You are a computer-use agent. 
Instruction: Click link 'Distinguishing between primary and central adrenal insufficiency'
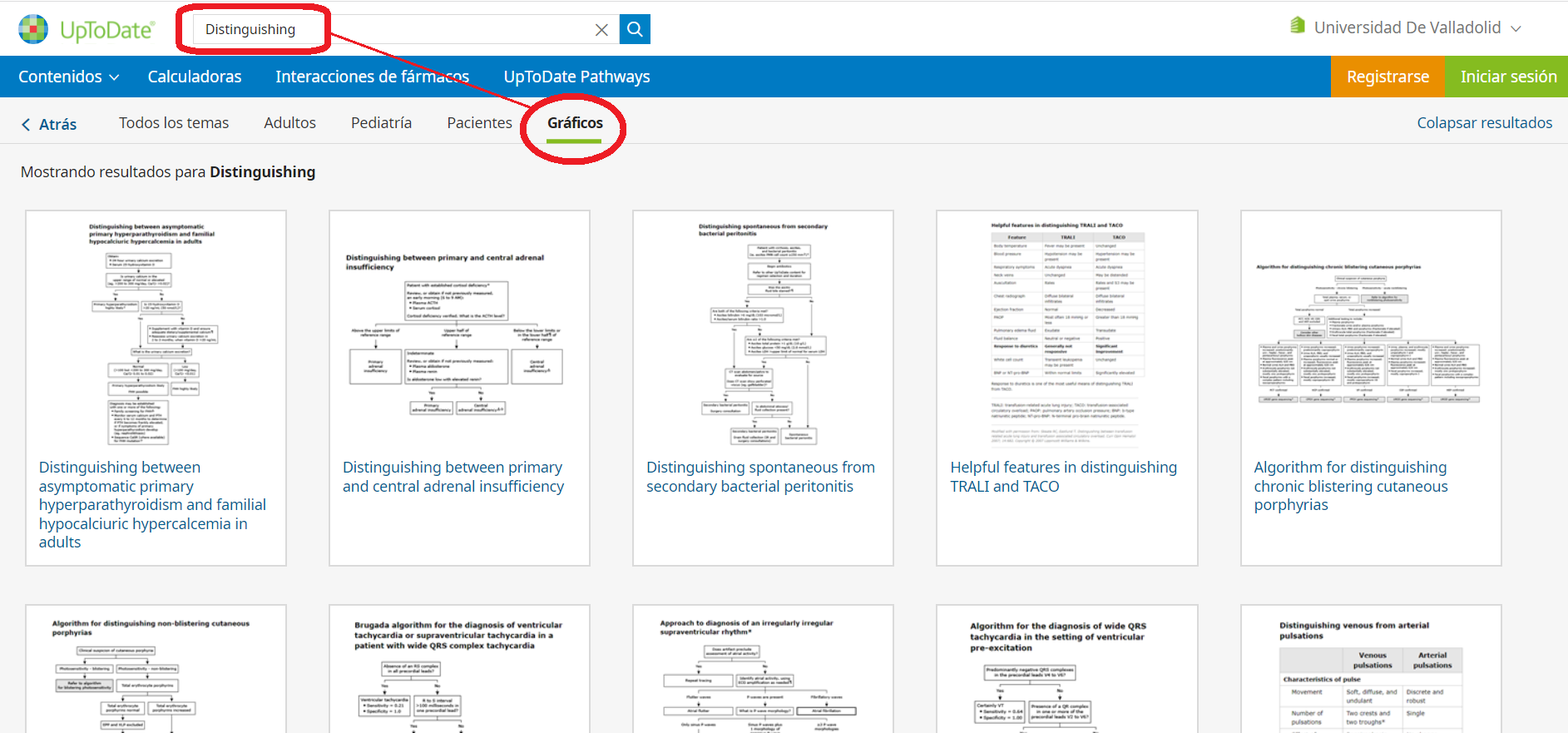pyautogui.click(x=453, y=477)
